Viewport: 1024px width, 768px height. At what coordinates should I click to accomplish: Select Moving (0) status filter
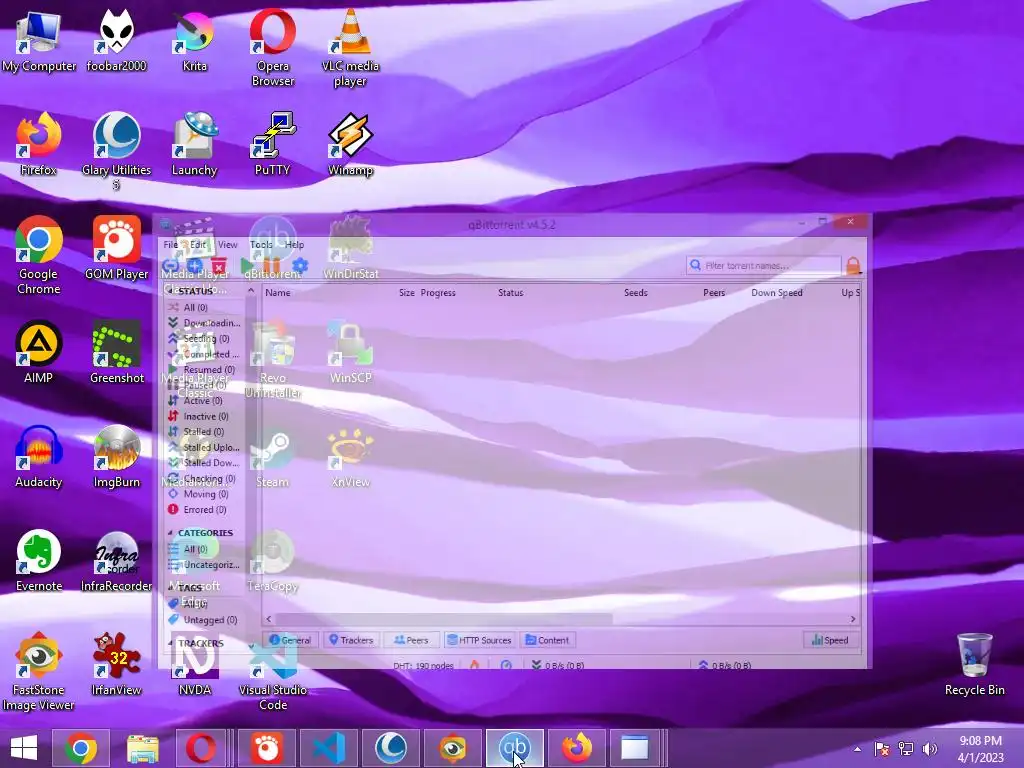pos(204,494)
